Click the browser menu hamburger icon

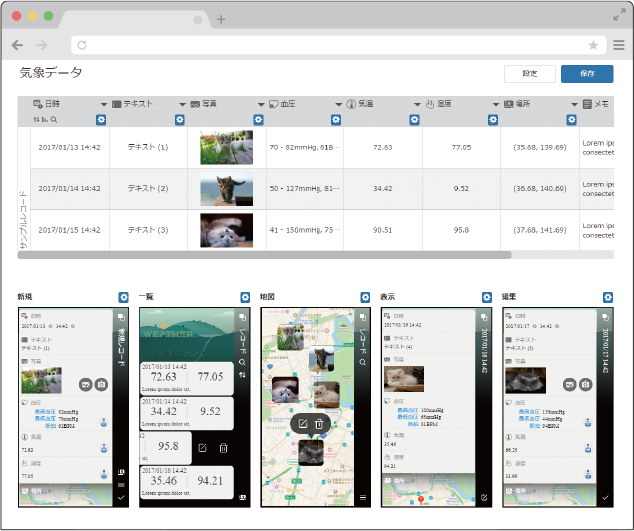(x=619, y=45)
